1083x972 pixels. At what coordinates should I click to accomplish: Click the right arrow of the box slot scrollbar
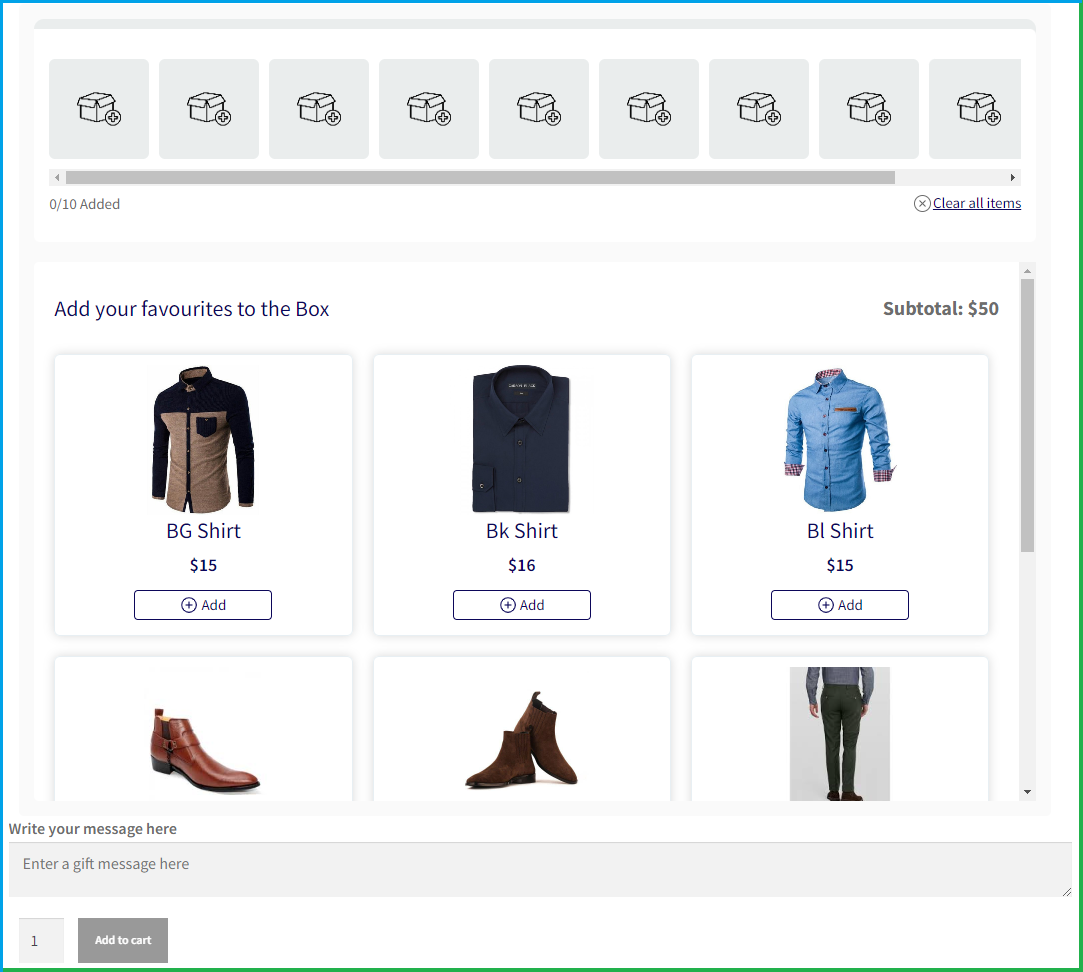(1015, 177)
